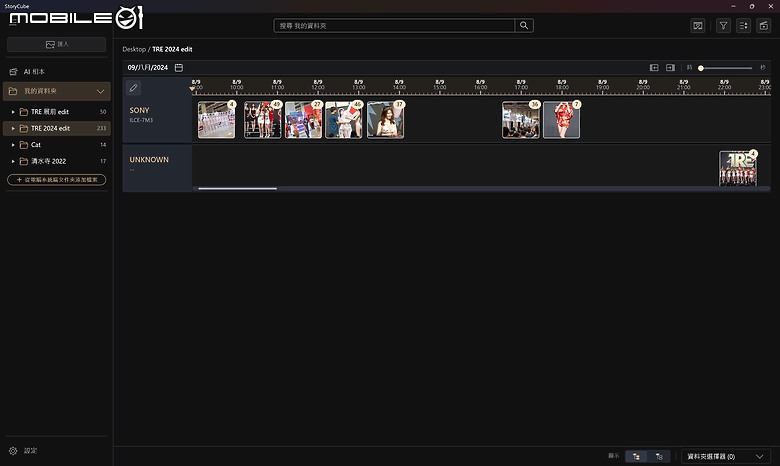The width and height of the screenshot is (780, 466).
Task: Open the sort options icon right of the filter funnel
Action: click(744, 26)
